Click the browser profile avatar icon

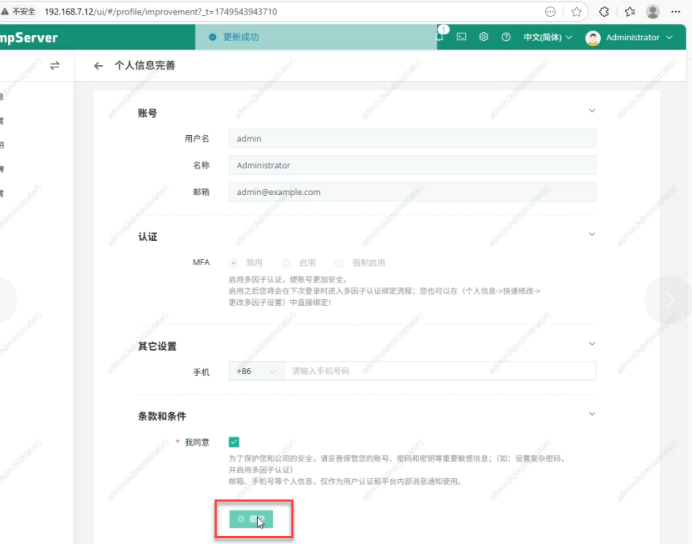tap(653, 11)
